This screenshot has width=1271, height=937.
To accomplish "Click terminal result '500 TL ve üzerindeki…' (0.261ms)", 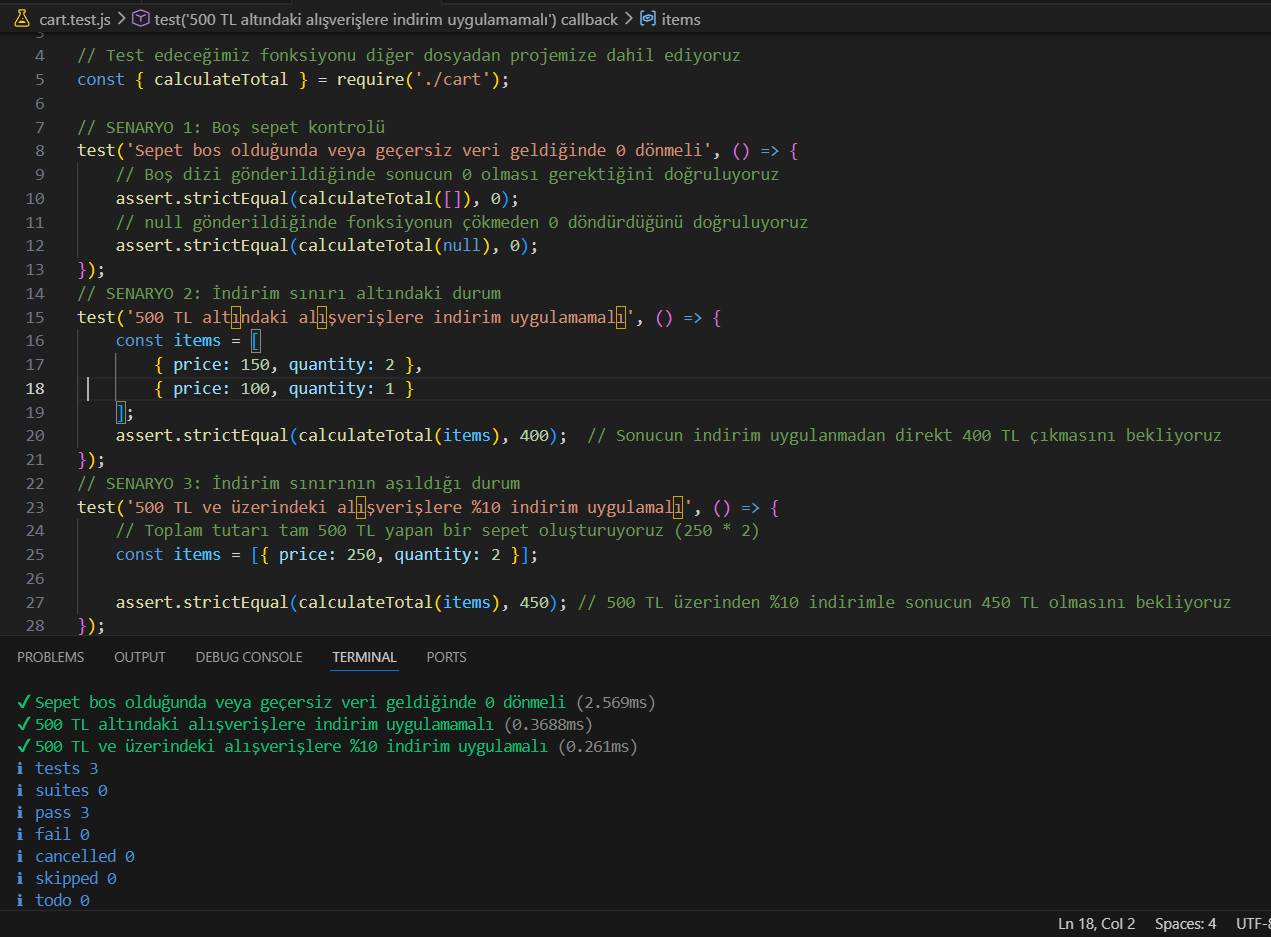I will coord(327,746).
